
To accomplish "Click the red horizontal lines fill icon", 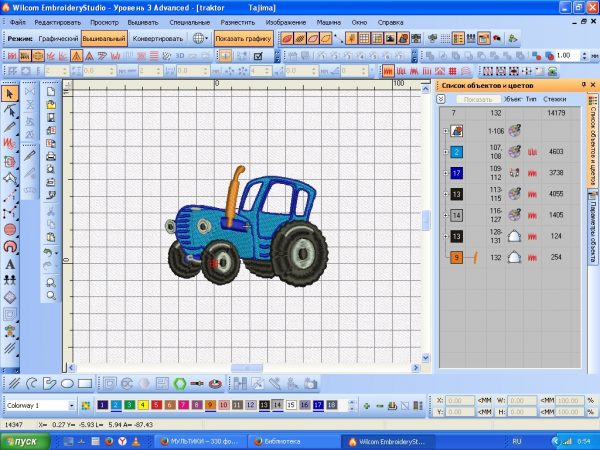I will point(154,56).
